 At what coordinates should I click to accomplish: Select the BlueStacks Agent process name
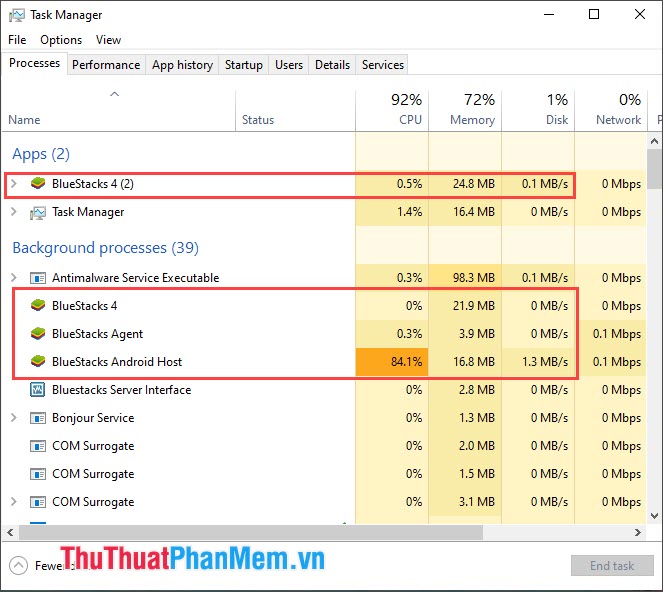coord(97,334)
